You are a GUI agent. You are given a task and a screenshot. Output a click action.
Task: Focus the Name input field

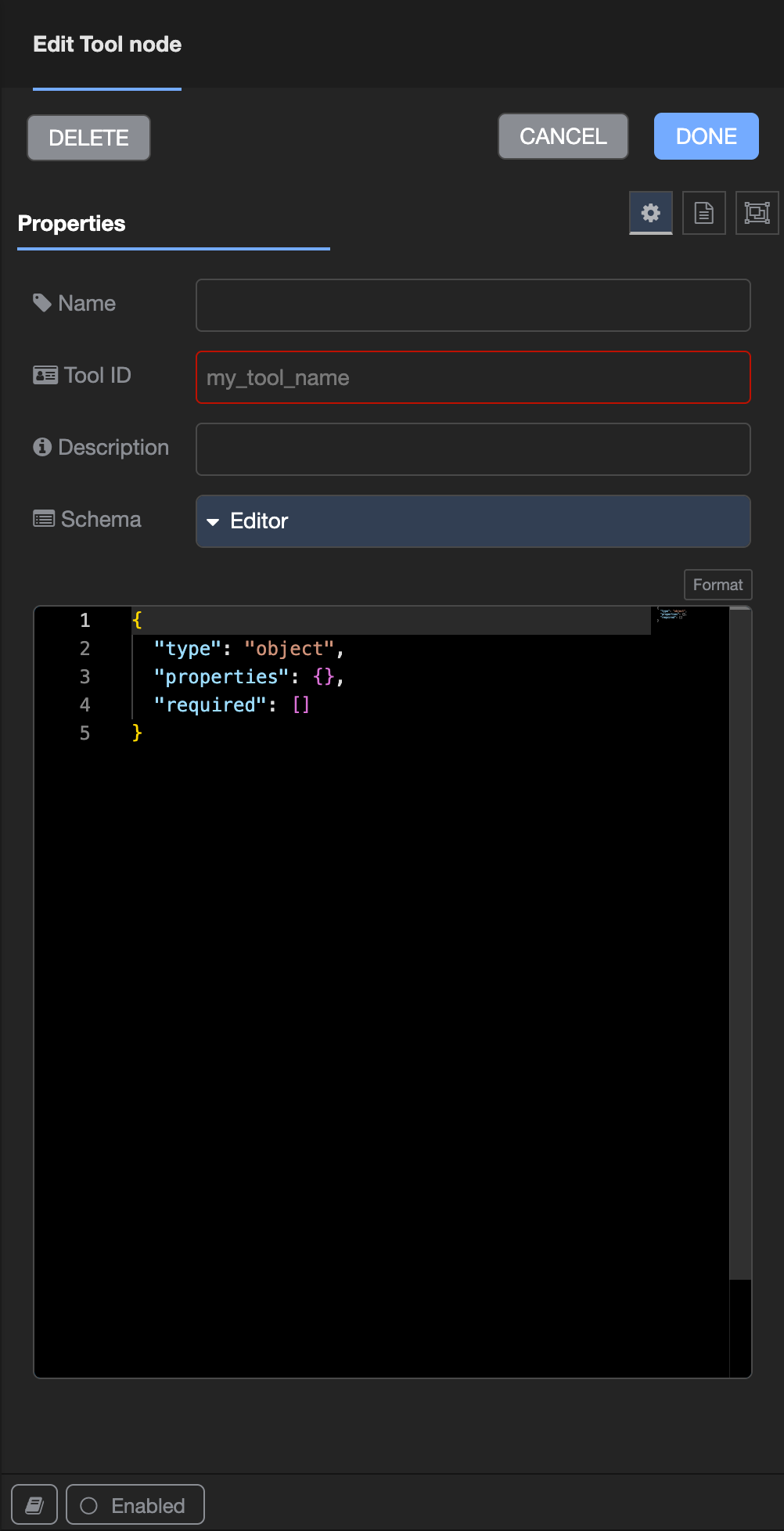pyautogui.click(x=473, y=305)
